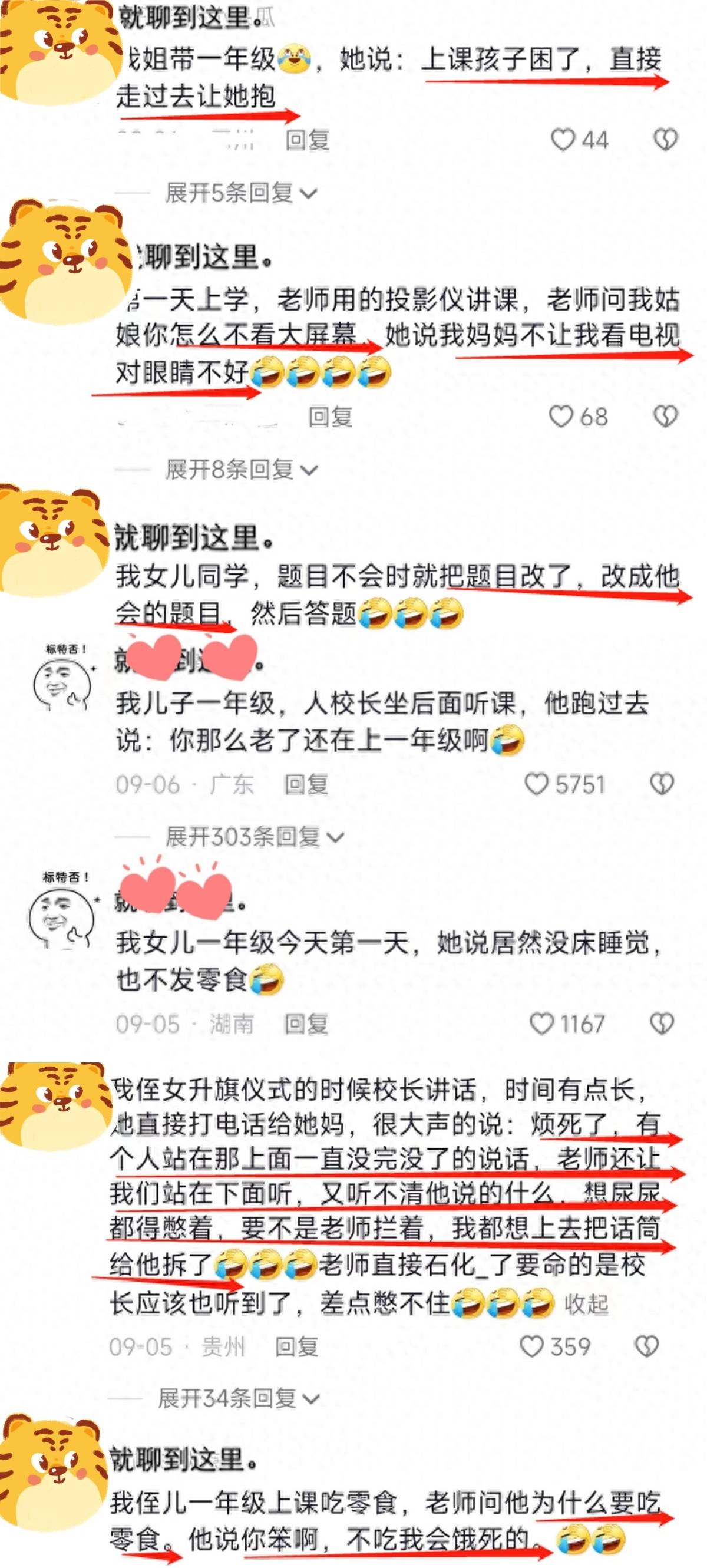
Task: Dislike the comment with 359 likes
Action: [x=647, y=1346]
